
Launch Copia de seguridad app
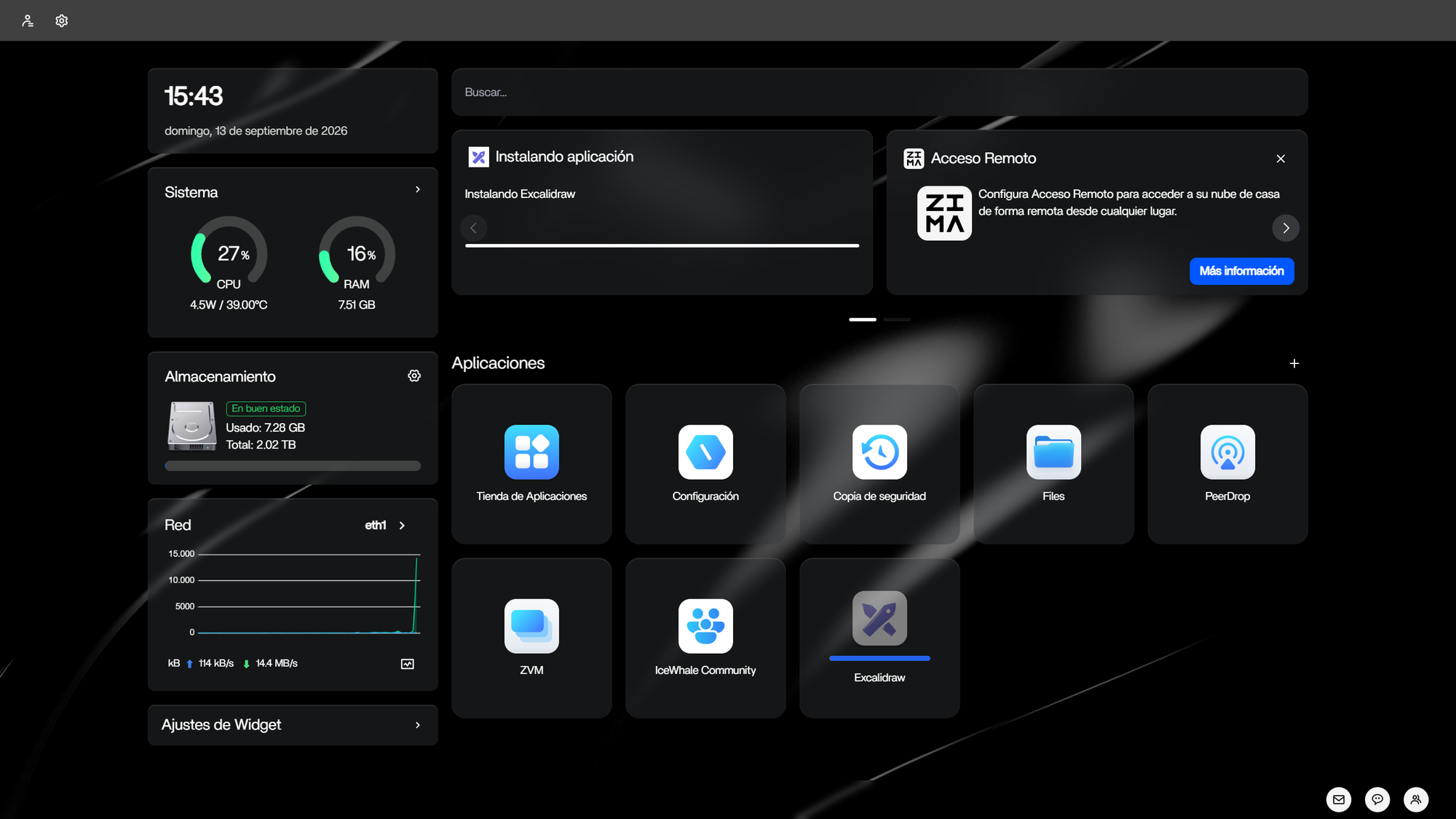tap(879, 464)
